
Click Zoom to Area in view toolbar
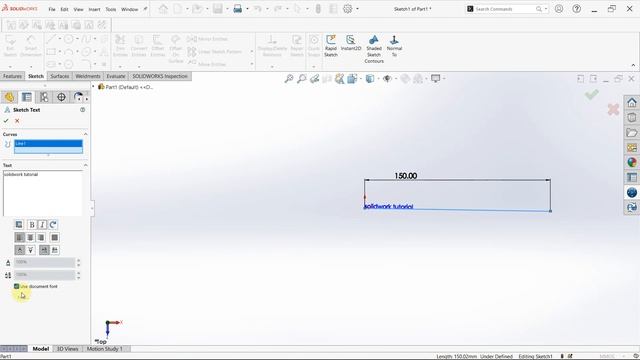coord(302,78)
